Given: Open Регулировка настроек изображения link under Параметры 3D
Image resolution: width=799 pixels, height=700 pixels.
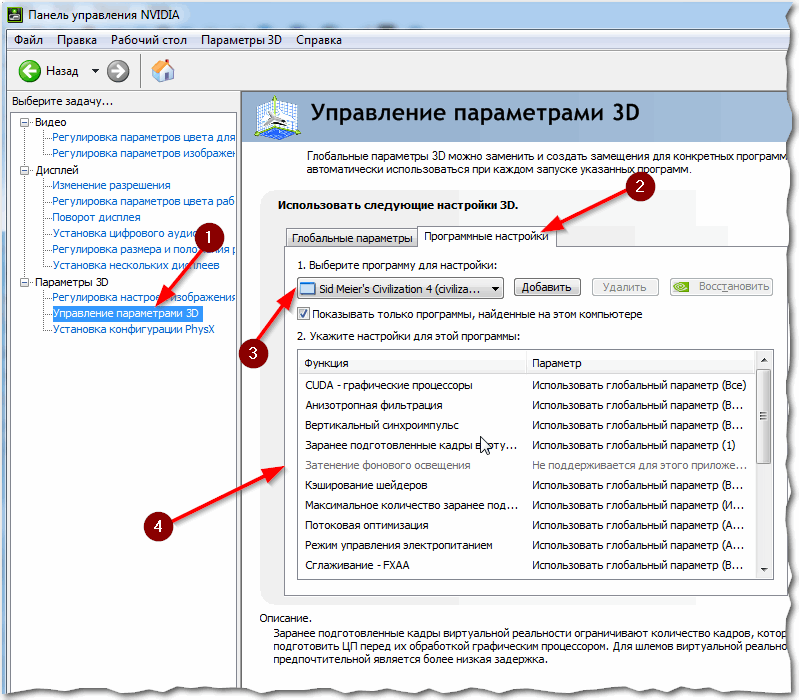Looking at the screenshot, I should coord(144,297).
